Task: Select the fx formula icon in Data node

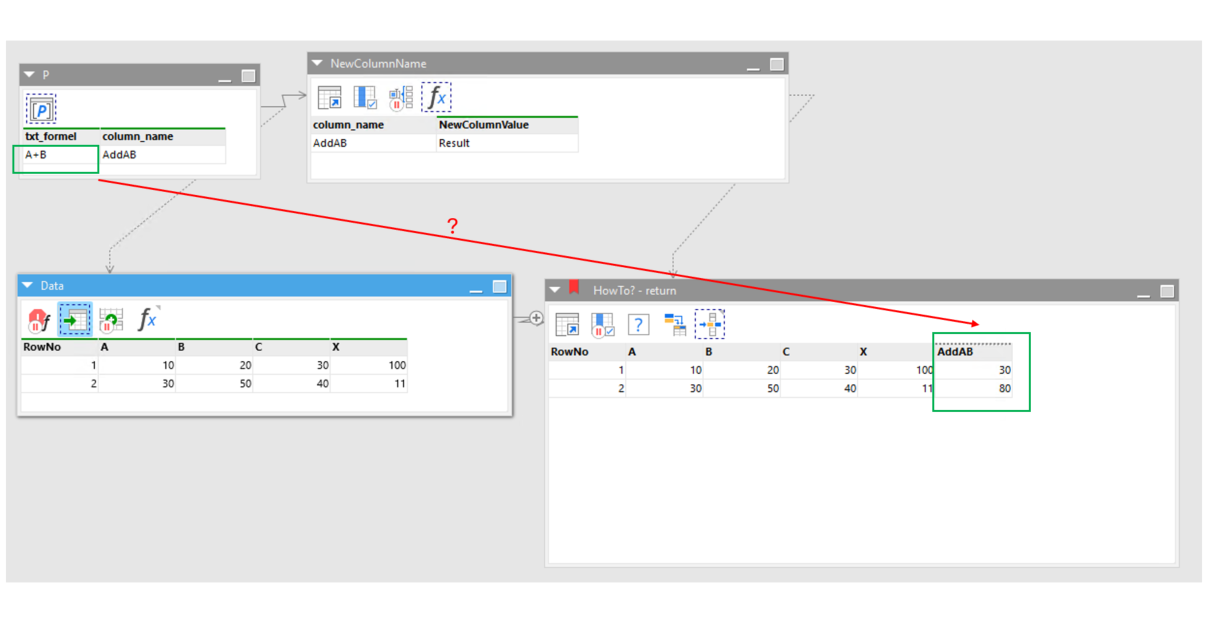Action: [x=147, y=319]
